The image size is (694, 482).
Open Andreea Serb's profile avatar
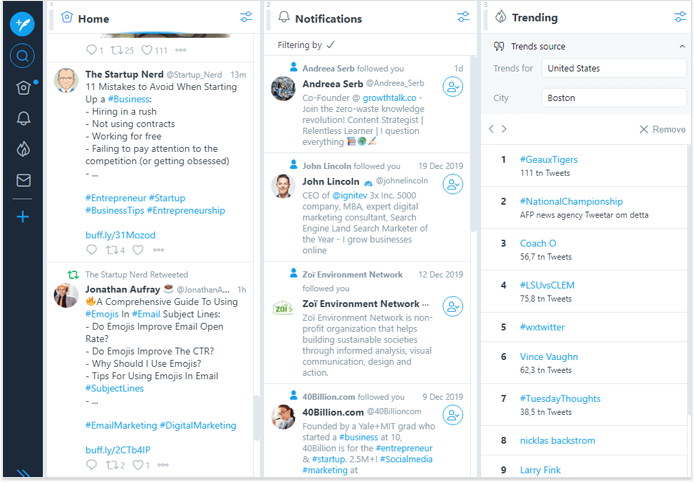pos(283,89)
